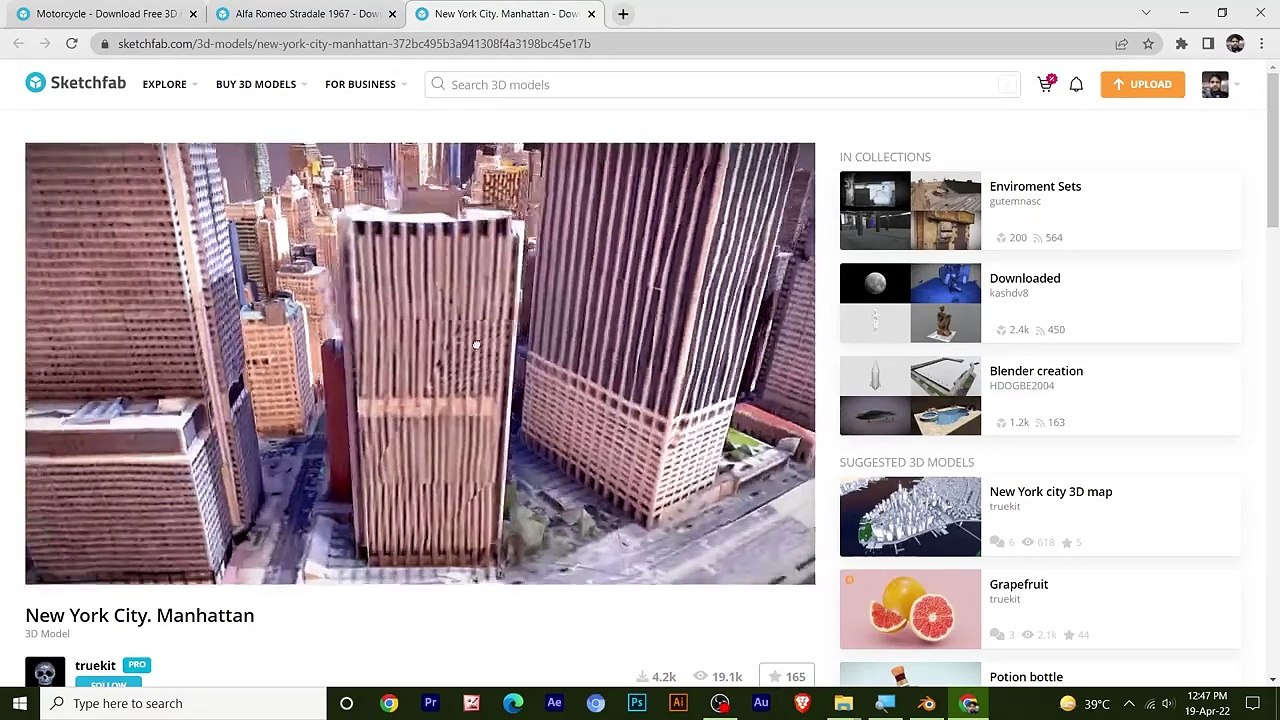This screenshot has width=1280, height=720.
Task: Open Chrome extensions puzzle icon
Action: pos(1181,44)
